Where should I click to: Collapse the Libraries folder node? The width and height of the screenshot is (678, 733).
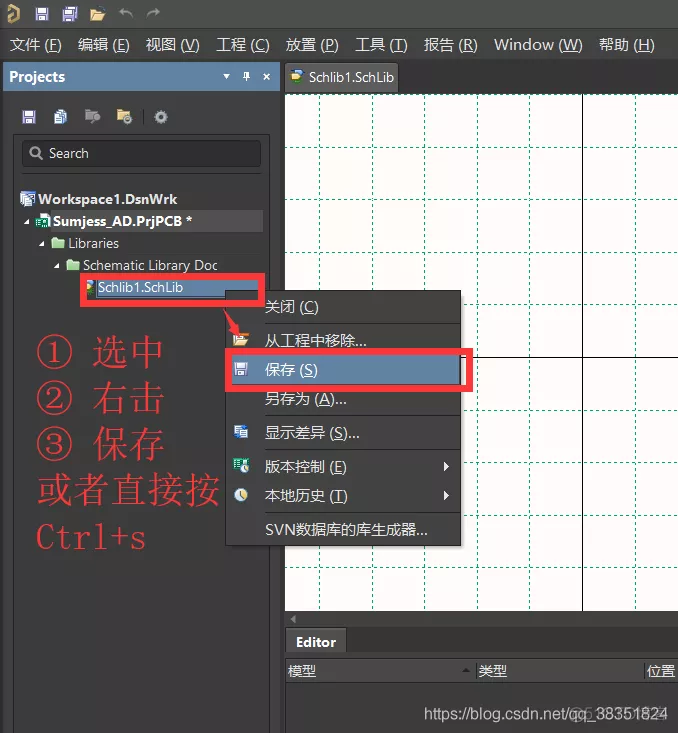coord(42,244)
